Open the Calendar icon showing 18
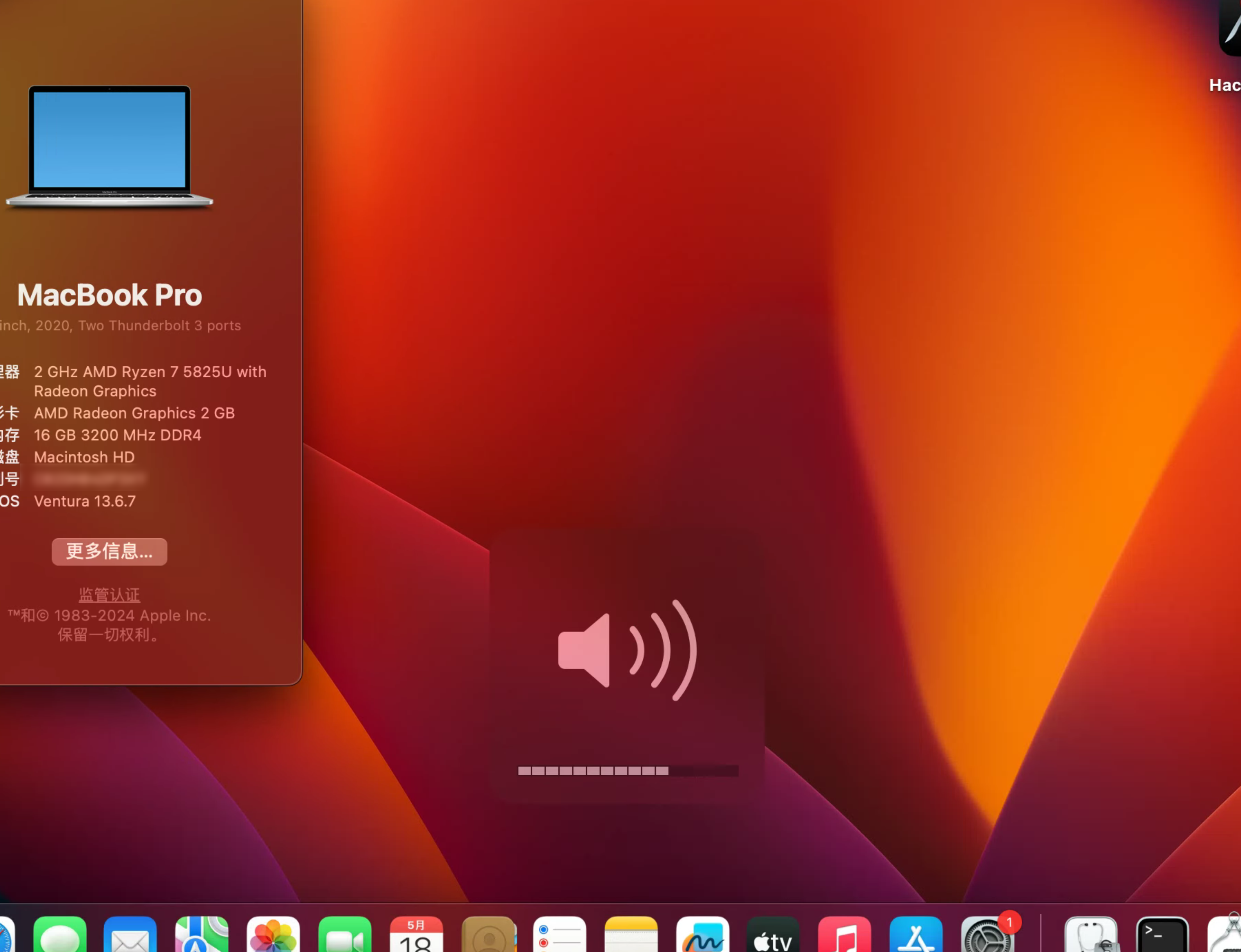The height and width of the screenshot is (952, 1241). tap(416, 935)
